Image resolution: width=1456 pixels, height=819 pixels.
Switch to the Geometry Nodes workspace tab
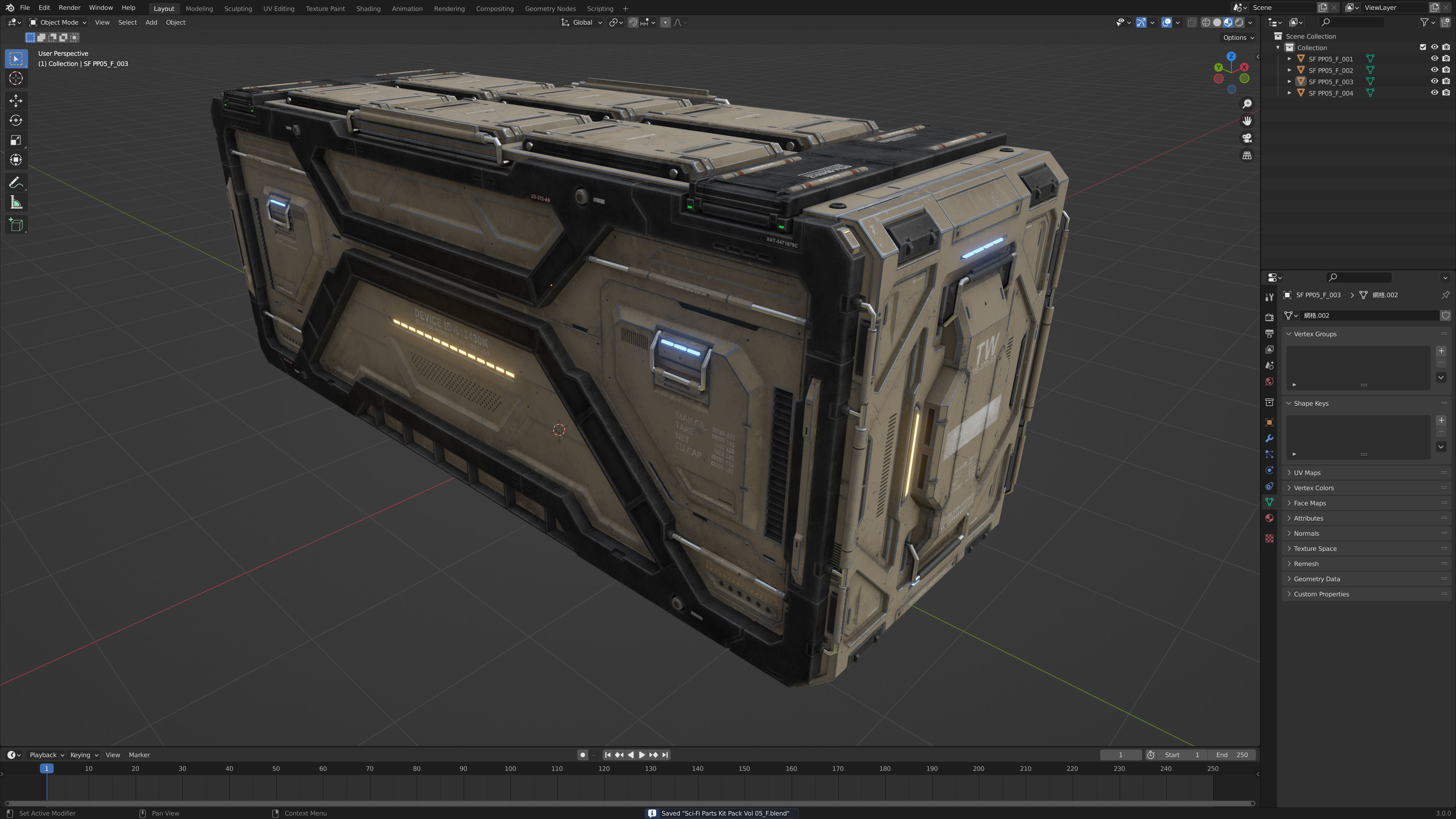tap(550, 8)
